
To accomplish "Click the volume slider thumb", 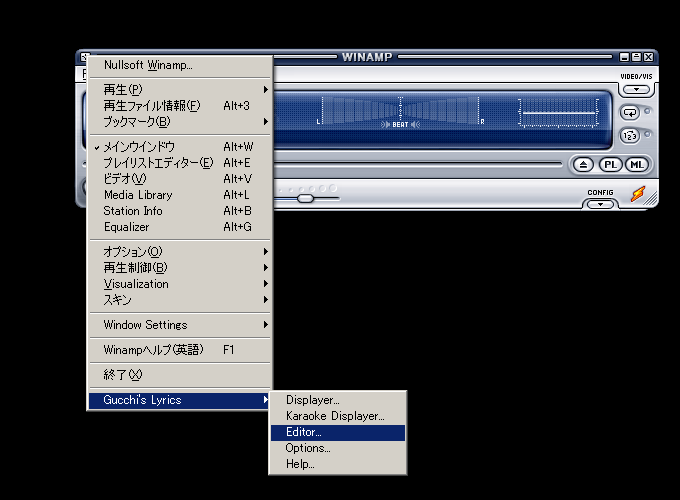I will 305,199.
